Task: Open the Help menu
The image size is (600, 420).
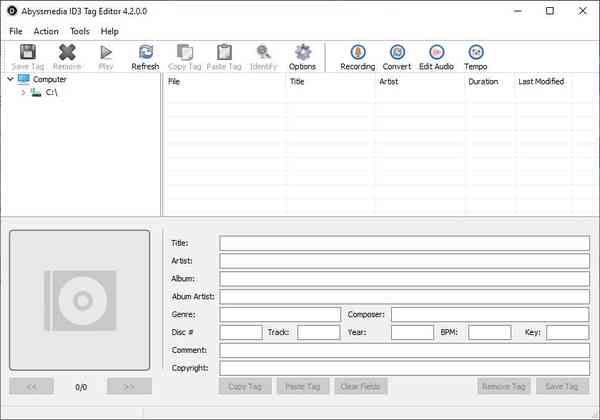Action: coord(109,31)
